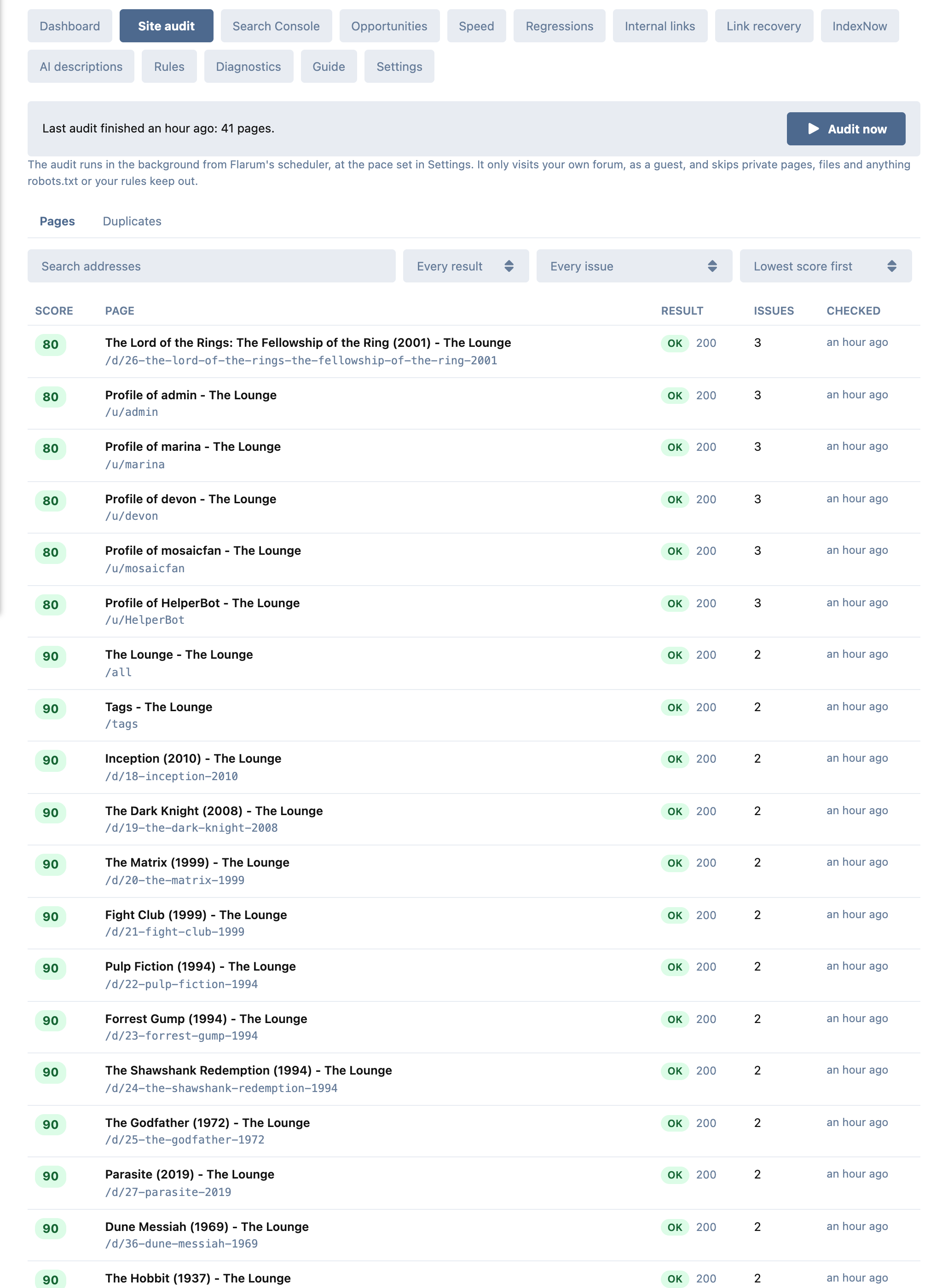Go to the Opportunities tab
Viewport: 948px width, 1288px height.
[x=389, y=26]
